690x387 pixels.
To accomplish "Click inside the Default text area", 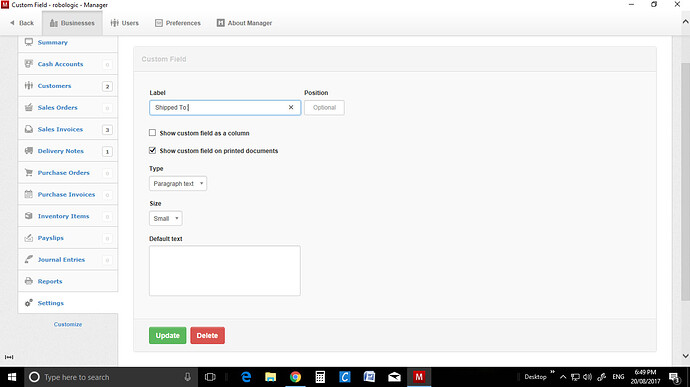I will (x=224, y=271).
